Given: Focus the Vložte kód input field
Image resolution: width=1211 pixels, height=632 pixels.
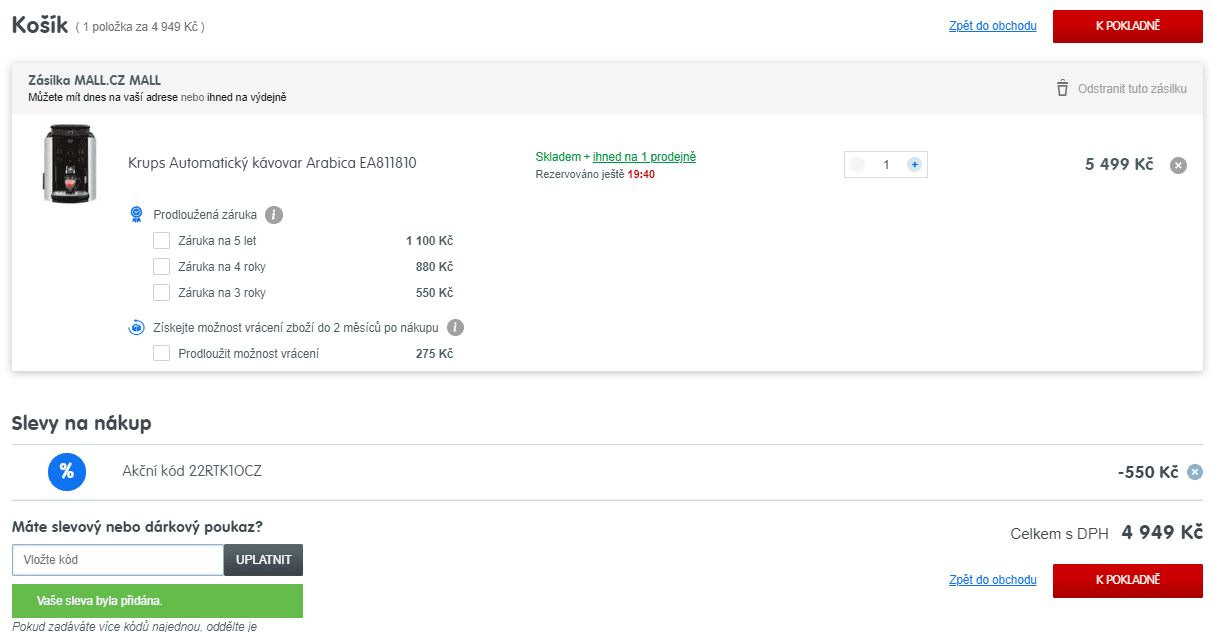Looking at the screenshot, I should coord(118,560).
